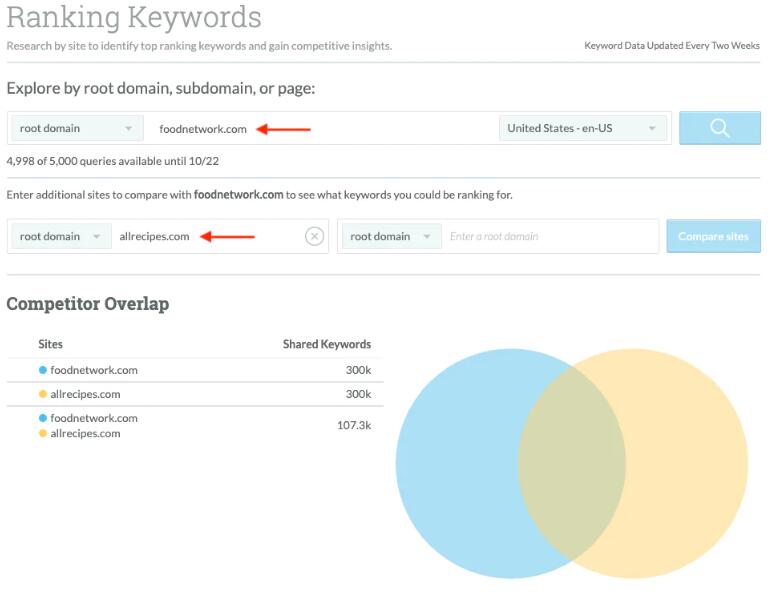Click allrecipes.com in the combined overlap row
This screenshot has height=599, width=772.
85,434
